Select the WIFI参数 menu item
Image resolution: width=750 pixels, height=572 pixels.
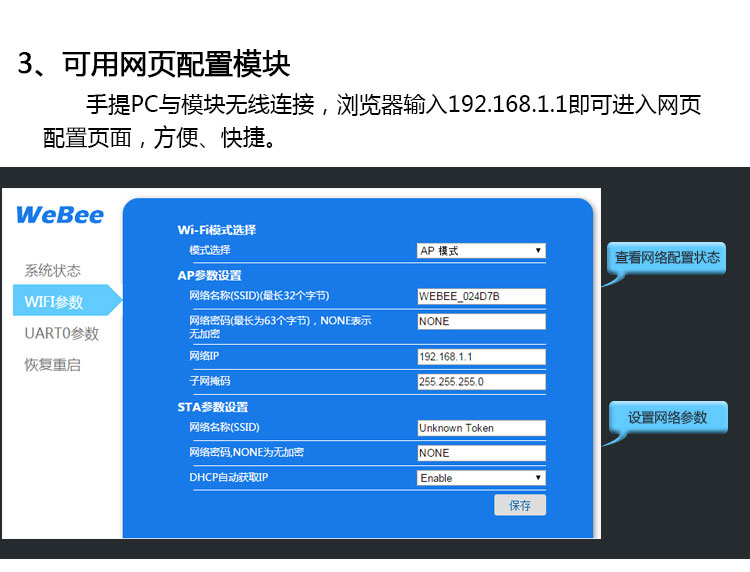click(x=67, y=300)
